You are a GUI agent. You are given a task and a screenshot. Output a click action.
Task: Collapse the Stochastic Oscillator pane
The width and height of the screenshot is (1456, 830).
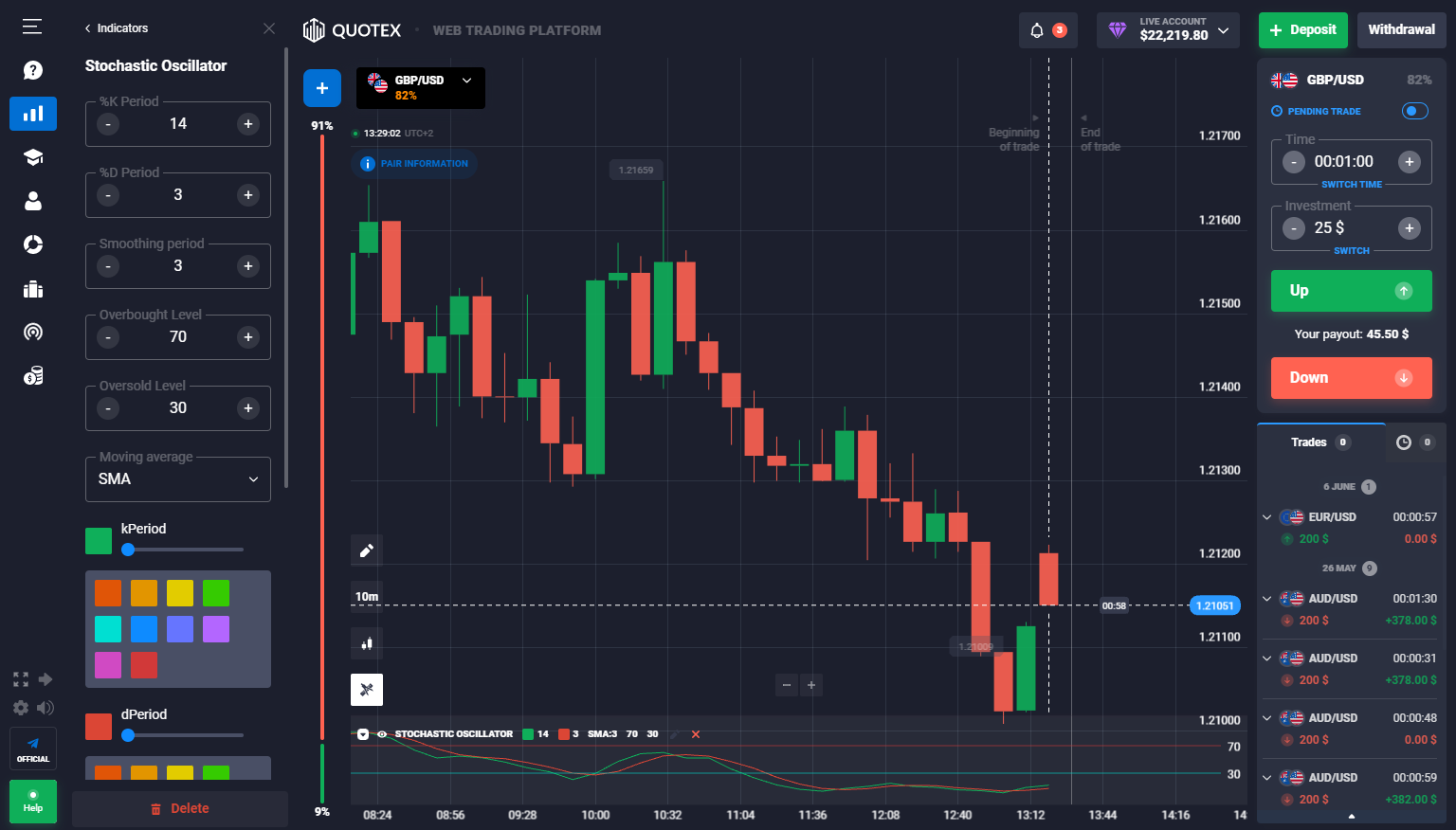[x=363, y=734]
